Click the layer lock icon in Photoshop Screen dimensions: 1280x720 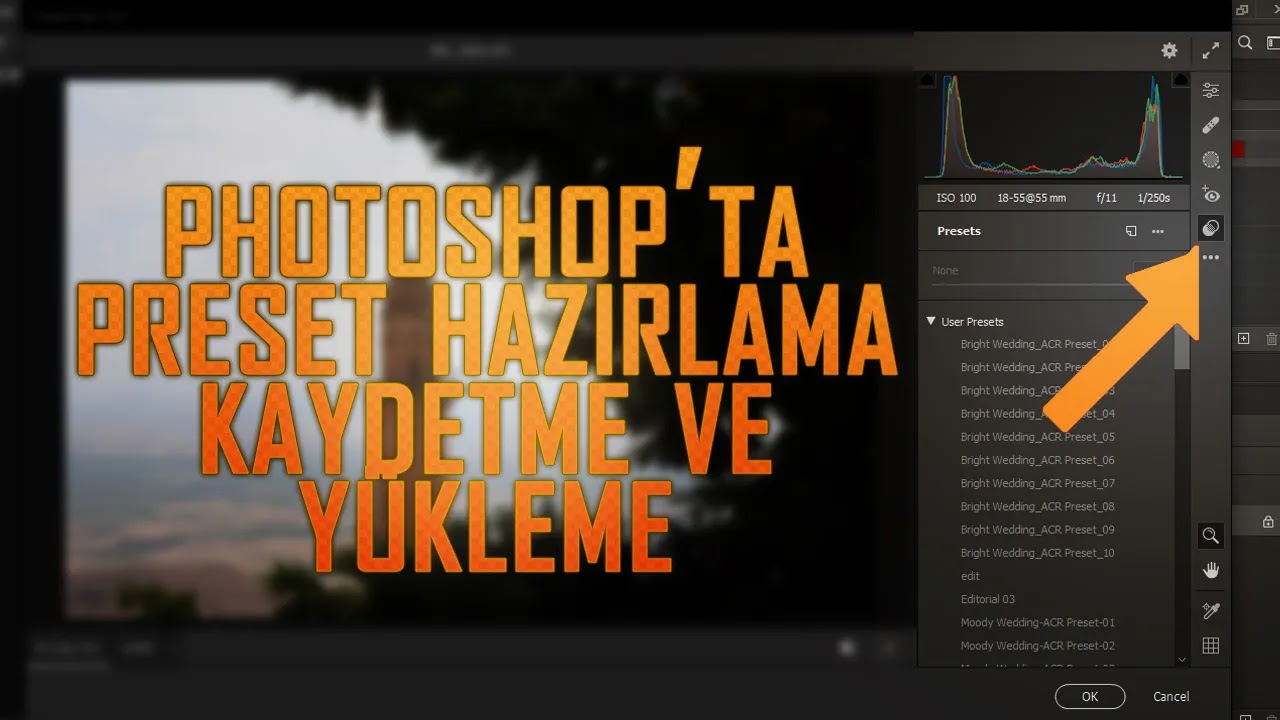(x=1268, y=522)
